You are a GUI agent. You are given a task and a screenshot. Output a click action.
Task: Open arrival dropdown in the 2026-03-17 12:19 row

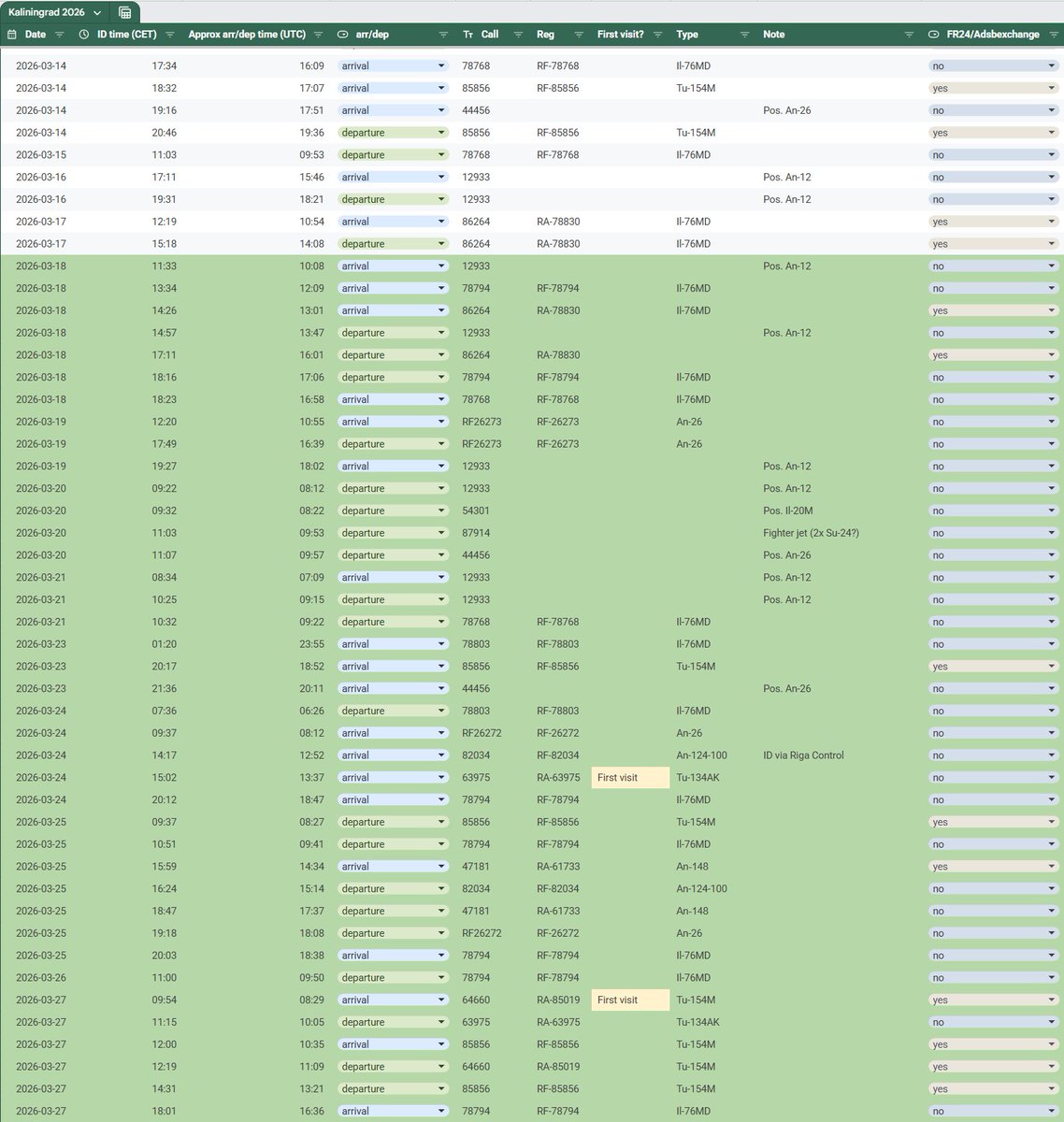tap(392, 222)
